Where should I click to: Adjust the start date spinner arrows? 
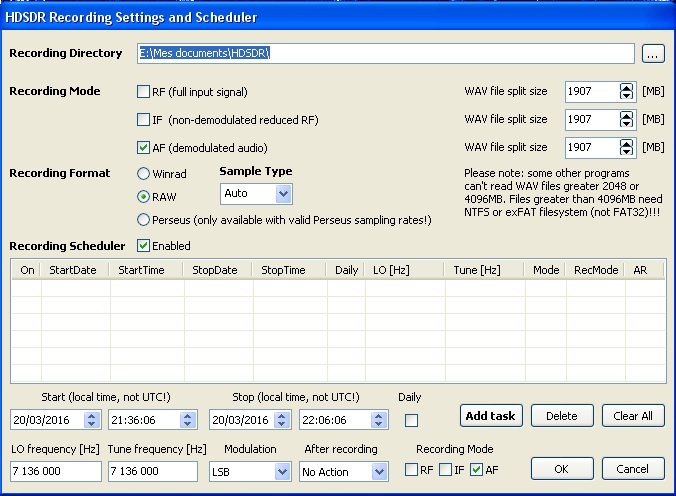click(91, 420)
